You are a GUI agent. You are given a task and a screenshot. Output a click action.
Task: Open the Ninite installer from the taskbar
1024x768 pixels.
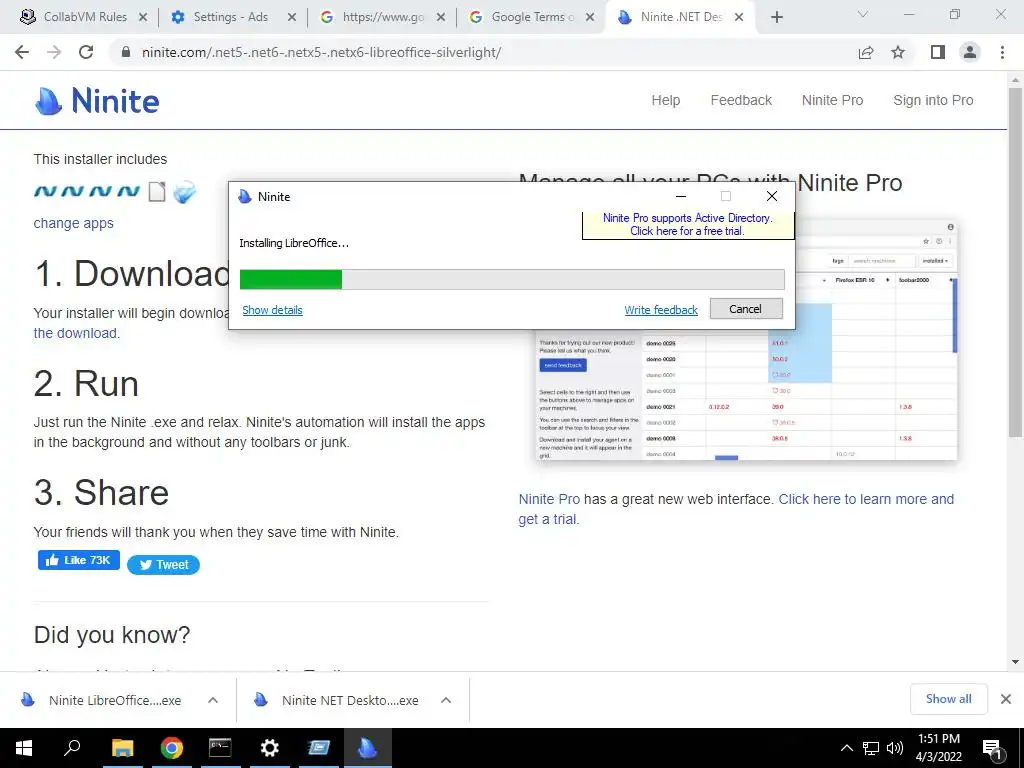(x=368, y=748)
